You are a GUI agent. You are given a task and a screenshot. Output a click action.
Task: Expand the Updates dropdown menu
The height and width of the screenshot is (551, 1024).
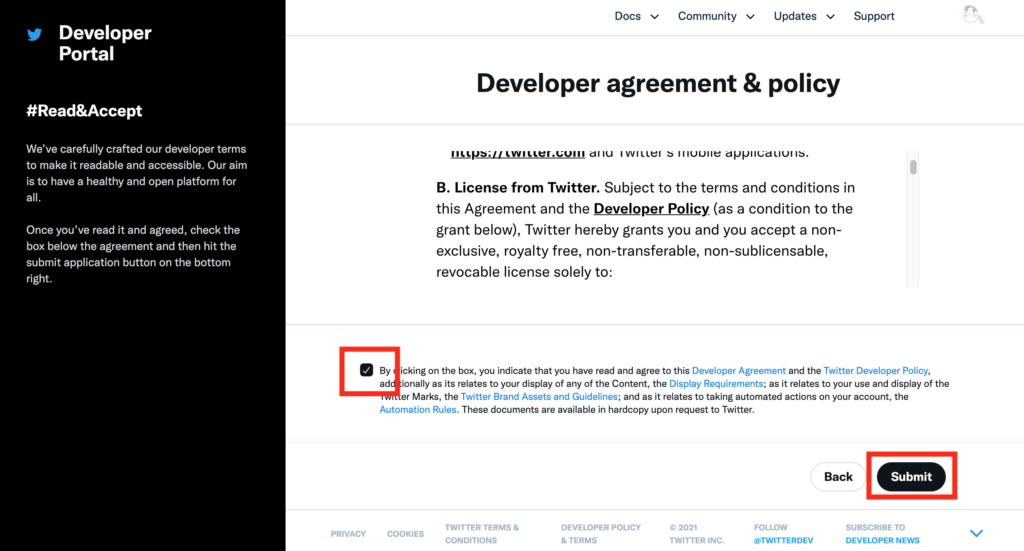tap(803, 16)
